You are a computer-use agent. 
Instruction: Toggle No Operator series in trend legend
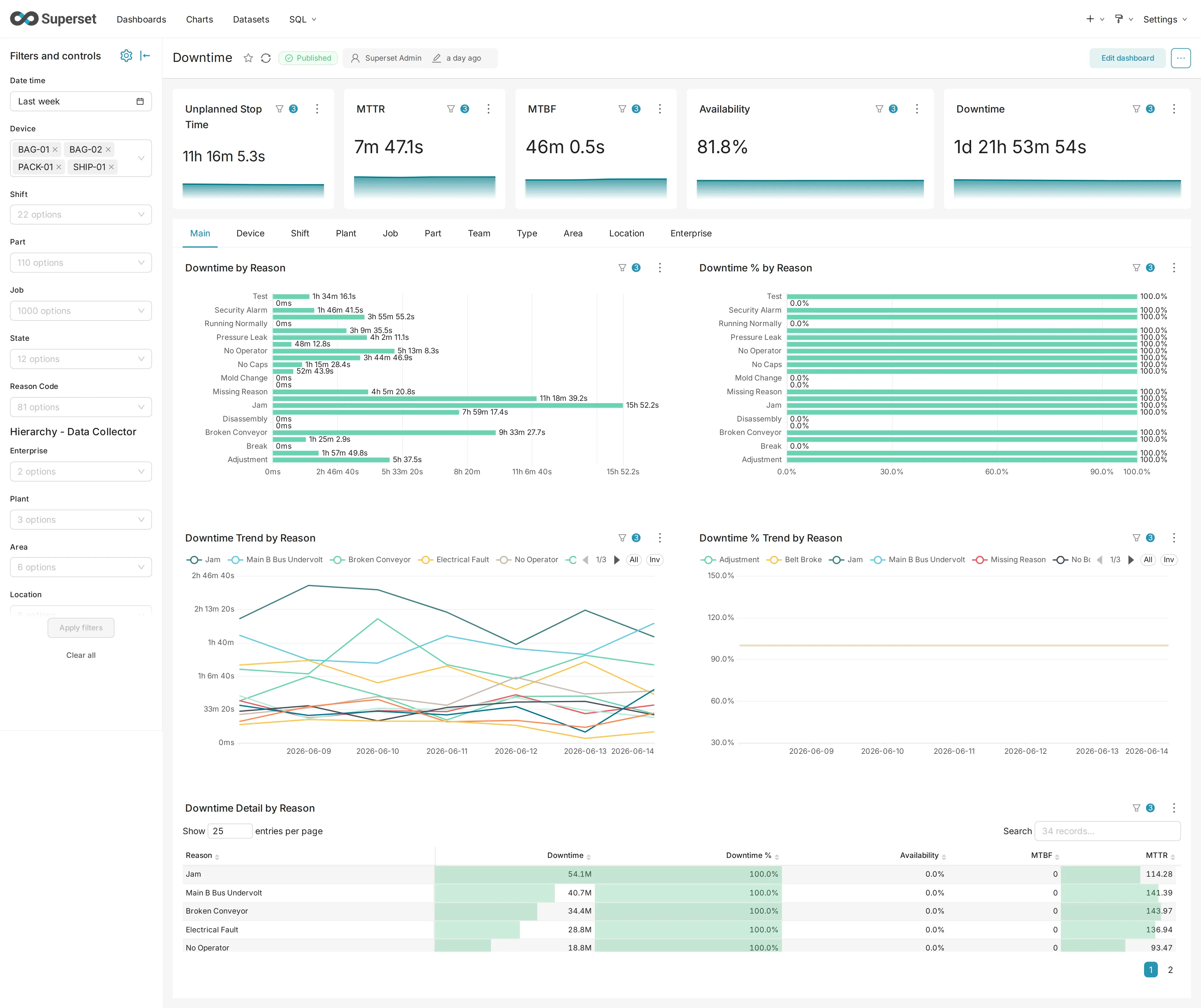(x=527, y=560)
